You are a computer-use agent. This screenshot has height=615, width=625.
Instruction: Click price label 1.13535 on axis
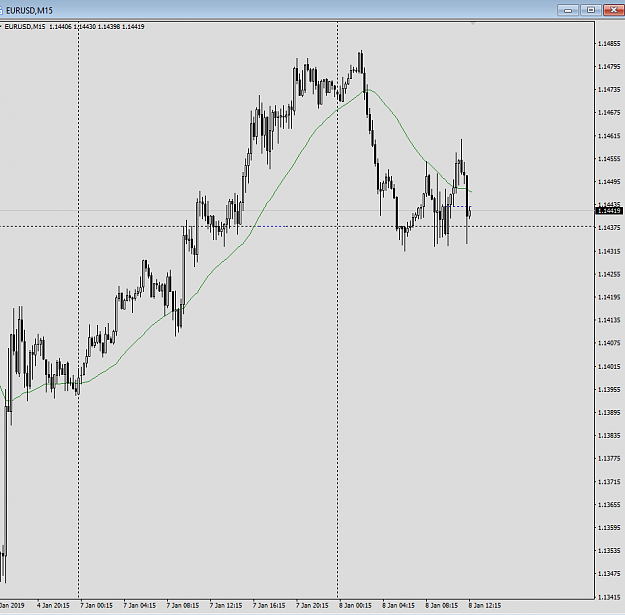(x=609, y=550)
